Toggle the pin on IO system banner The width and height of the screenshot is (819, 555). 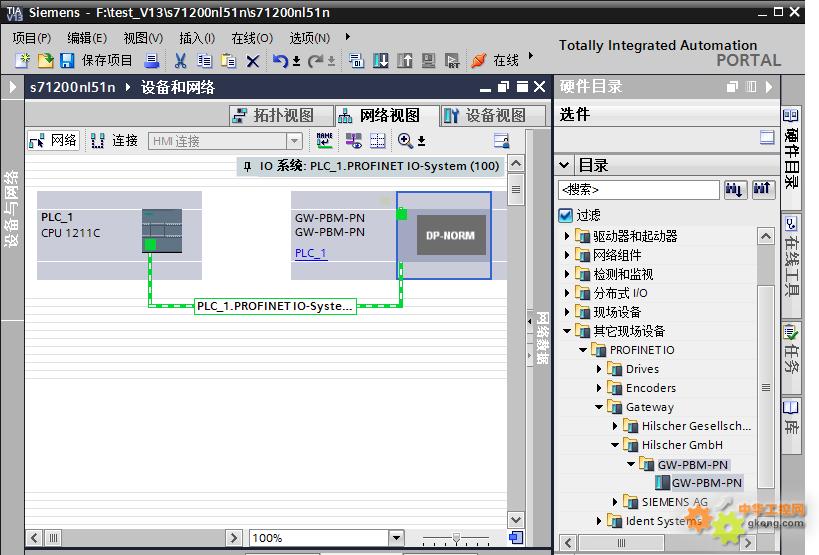coord(248,167)
